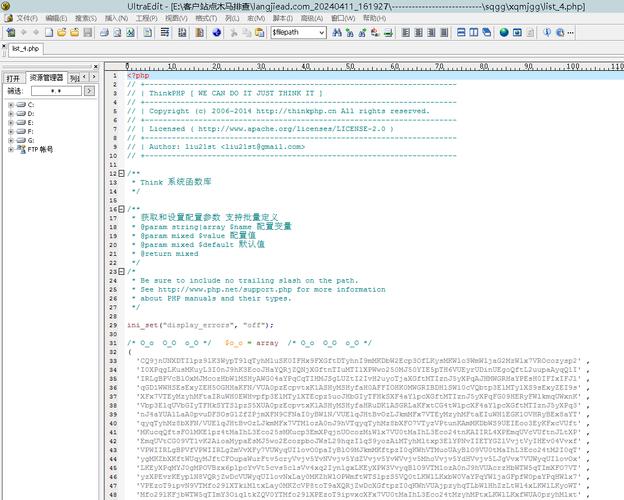Toggle column mode icon in toolbar
The height and width of the screenshot is (500, 624).
pyautogui.click(x=200, y=33)
